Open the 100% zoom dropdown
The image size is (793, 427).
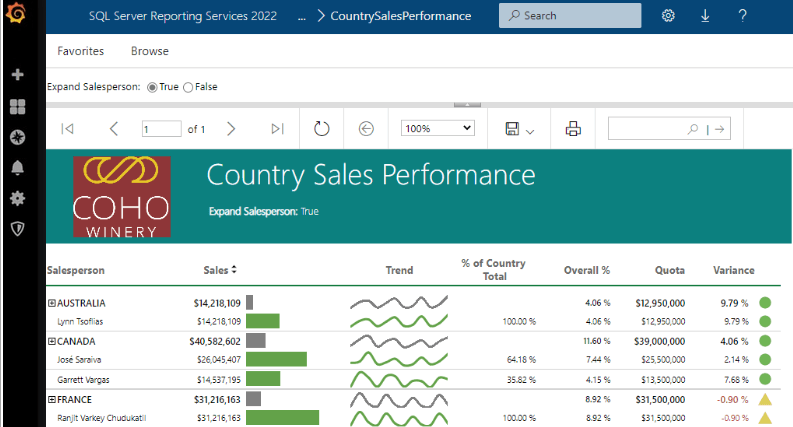tap(438, 129)
